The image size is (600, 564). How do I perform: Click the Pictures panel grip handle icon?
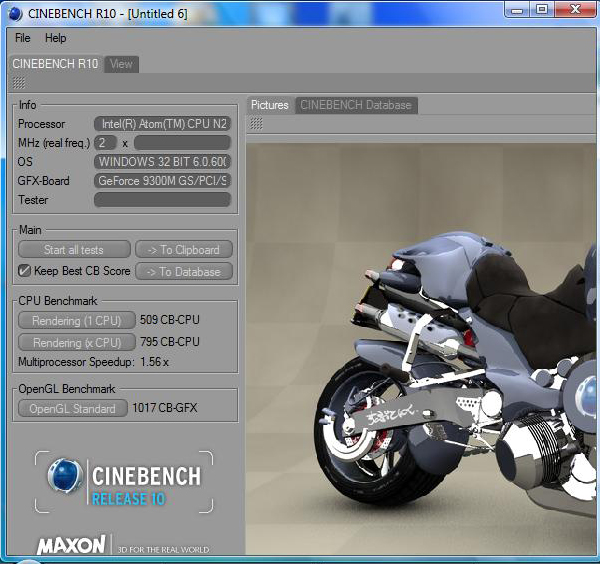click(x=256, y=123)
